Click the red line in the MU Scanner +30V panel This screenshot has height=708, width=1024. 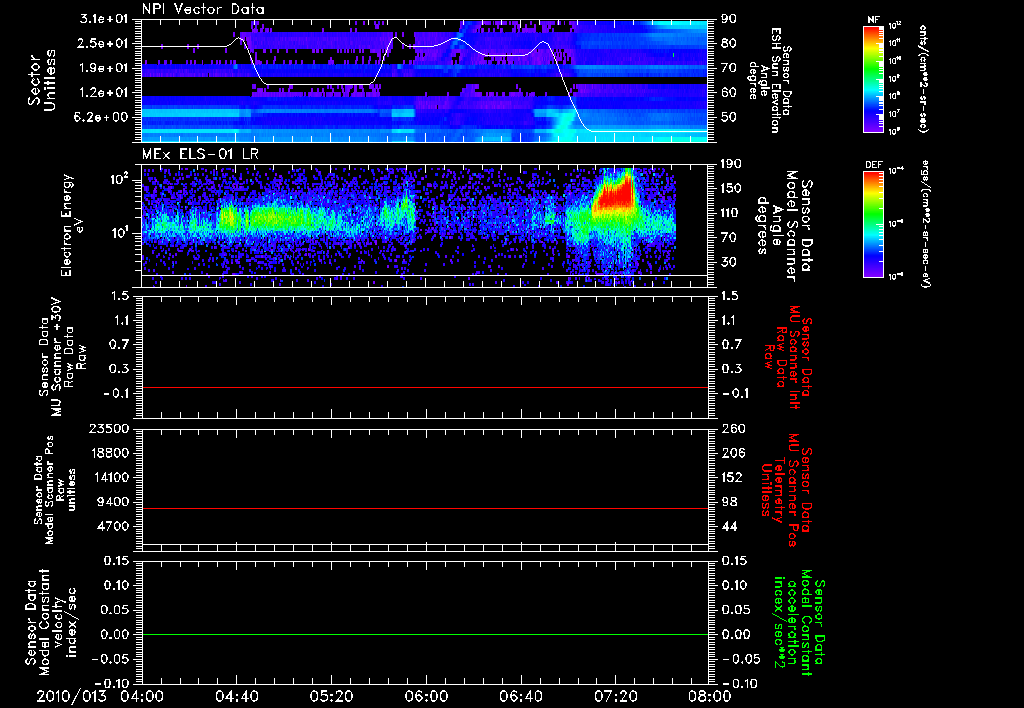[x=425, y=388]
